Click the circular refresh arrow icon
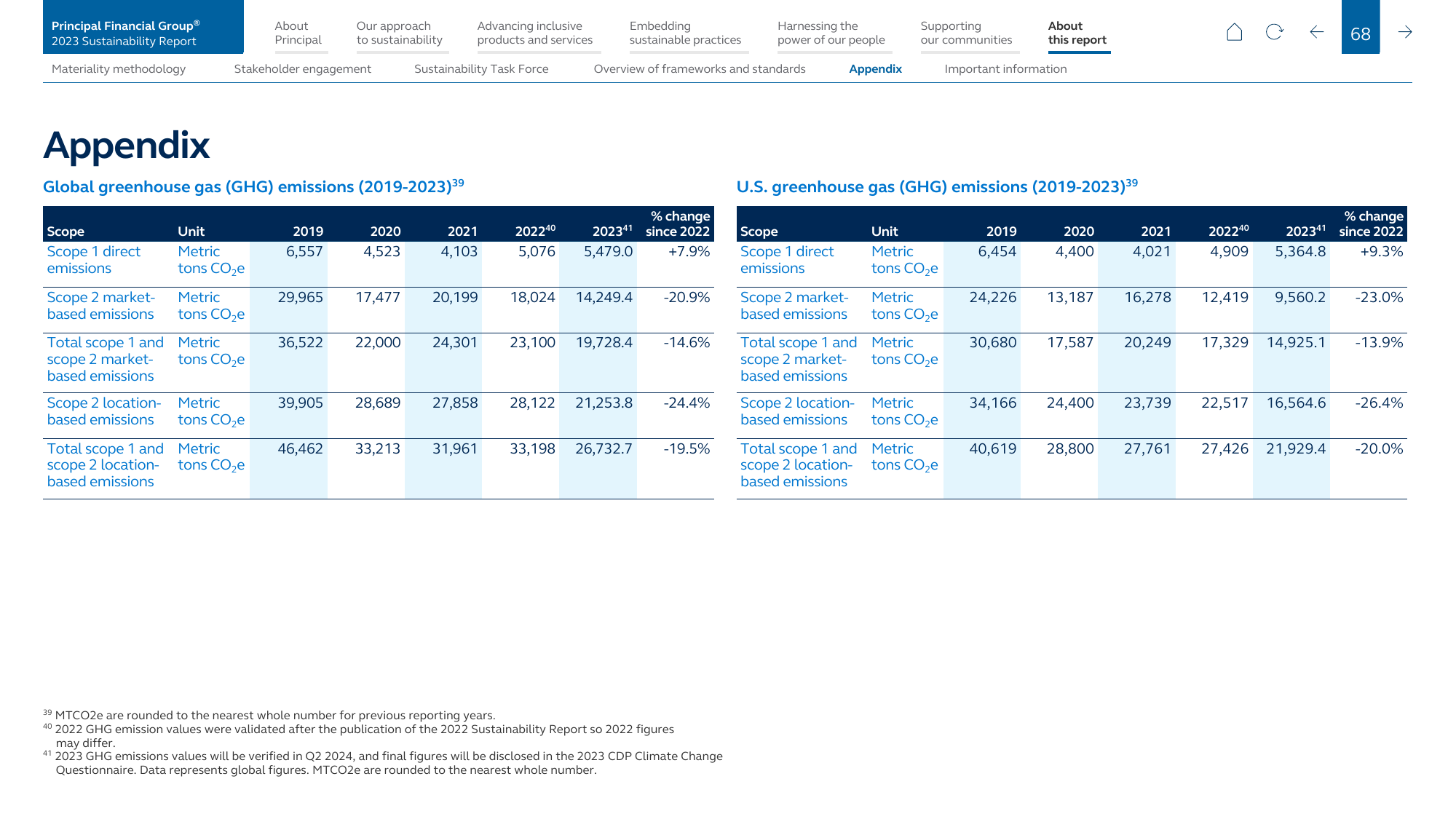1456x819 pixels. pyautogui.click(x=1275, y=32)
